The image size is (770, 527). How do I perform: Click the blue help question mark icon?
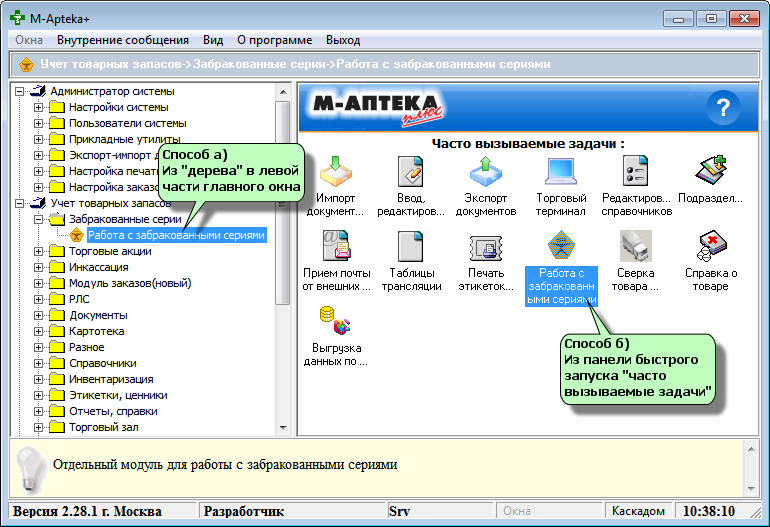pyautogui.click(x=723, y=106)
